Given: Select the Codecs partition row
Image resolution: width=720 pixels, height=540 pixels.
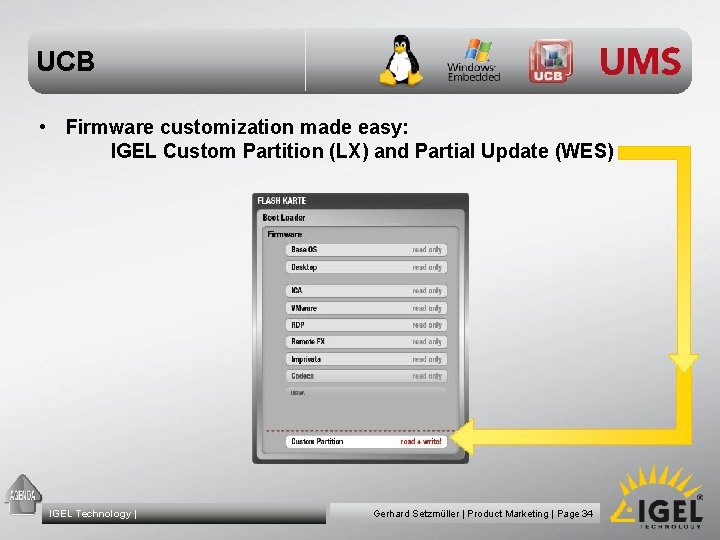Looking at the screenshot, I should [x=366, y=376].
